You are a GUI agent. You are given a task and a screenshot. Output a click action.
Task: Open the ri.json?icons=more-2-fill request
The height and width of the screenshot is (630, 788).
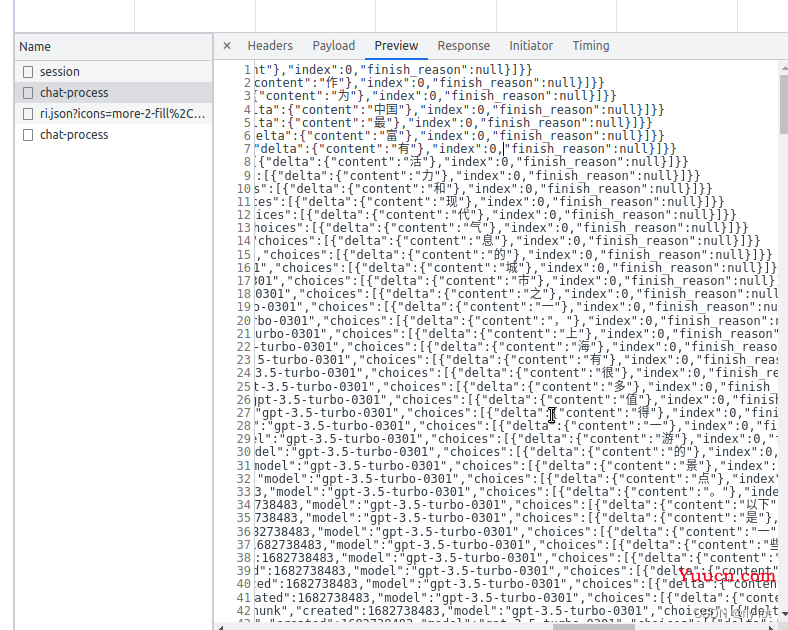(114, 114)
